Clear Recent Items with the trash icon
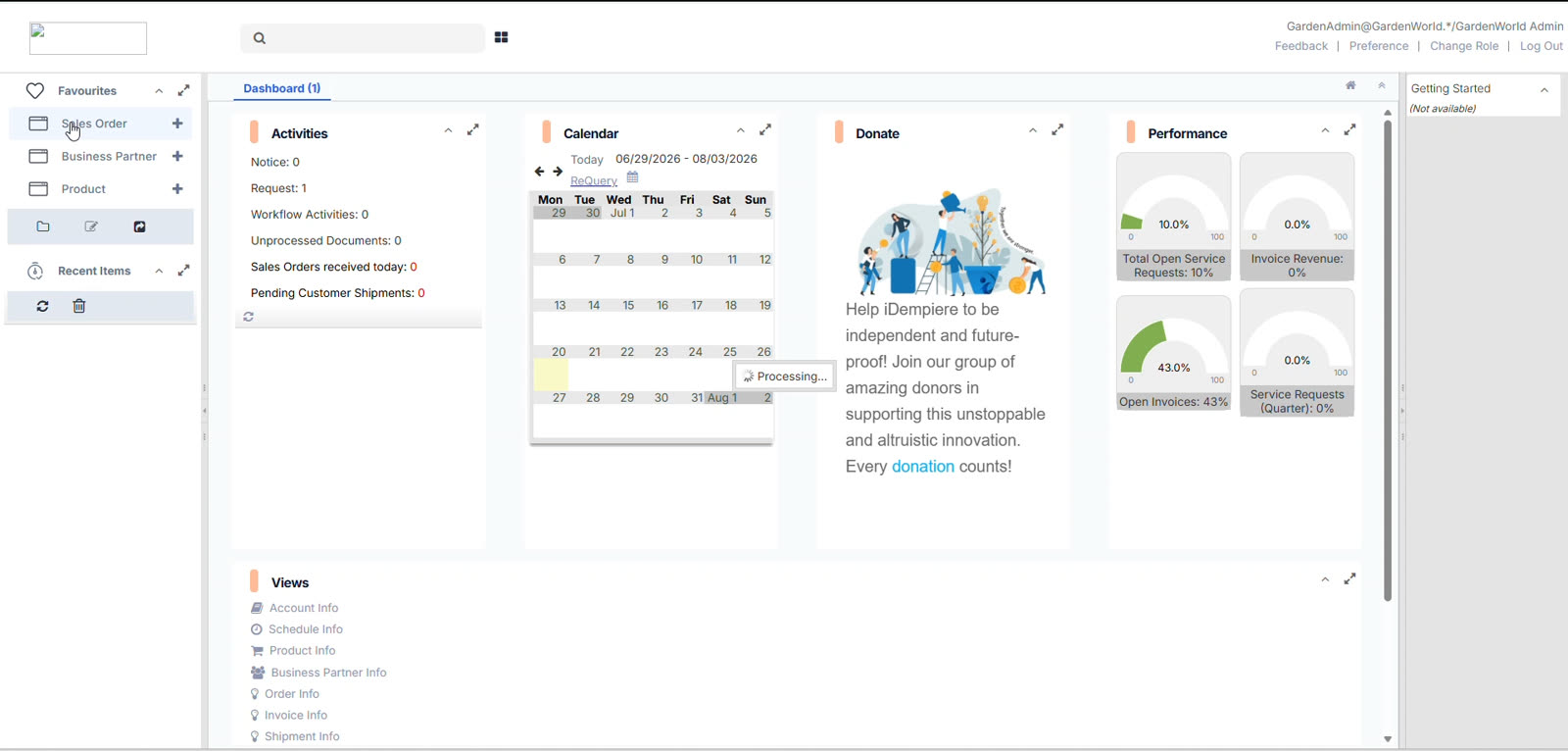 coord(79,306)
